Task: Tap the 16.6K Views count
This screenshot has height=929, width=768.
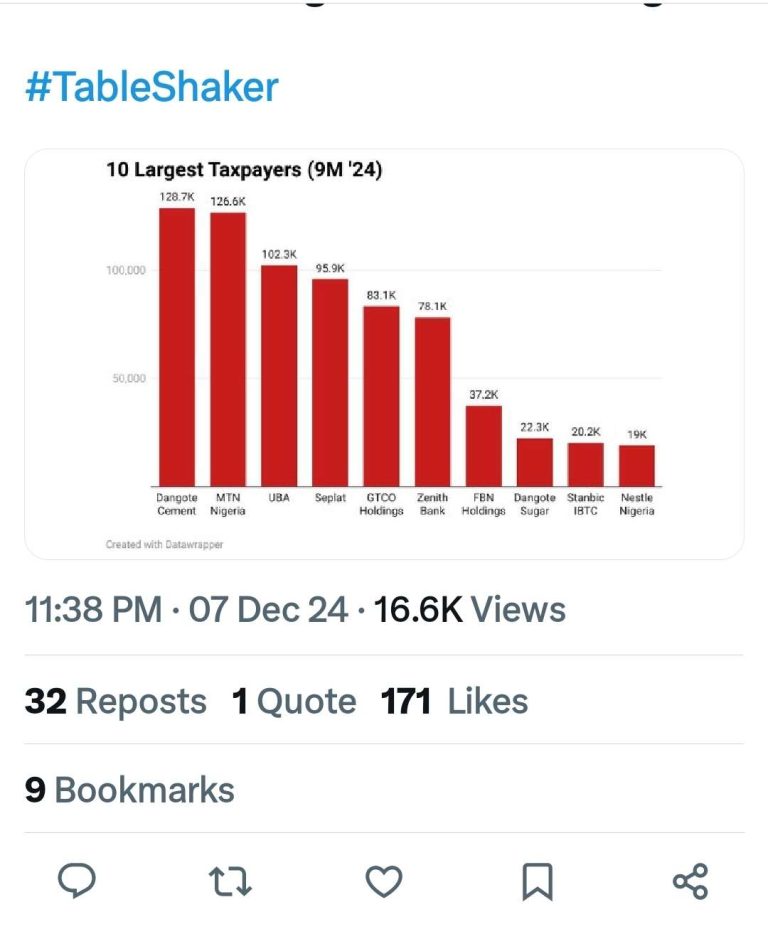Action: click(x=469, y=609)
